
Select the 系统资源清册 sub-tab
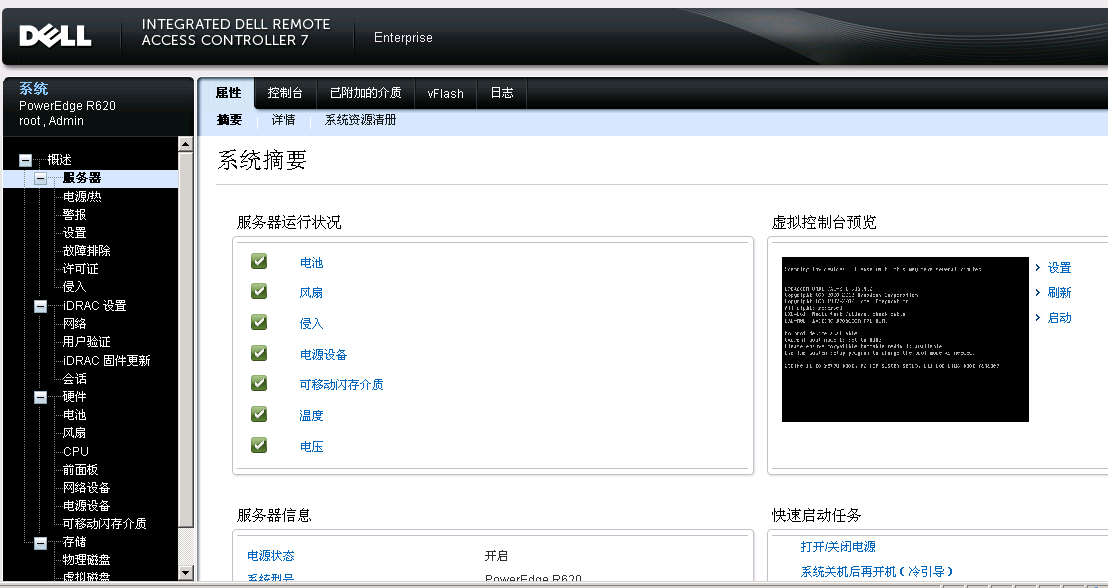[x=360, y=120]
